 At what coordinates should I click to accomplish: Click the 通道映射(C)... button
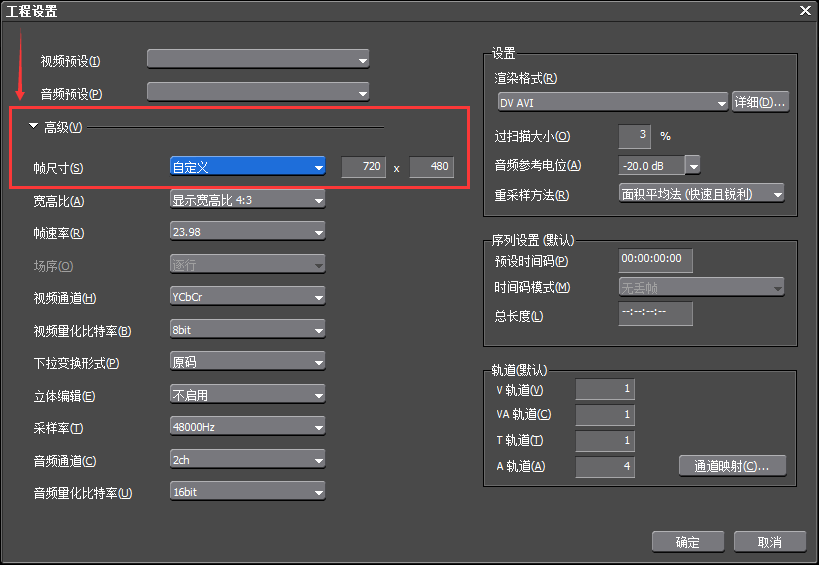coord(732,466)
